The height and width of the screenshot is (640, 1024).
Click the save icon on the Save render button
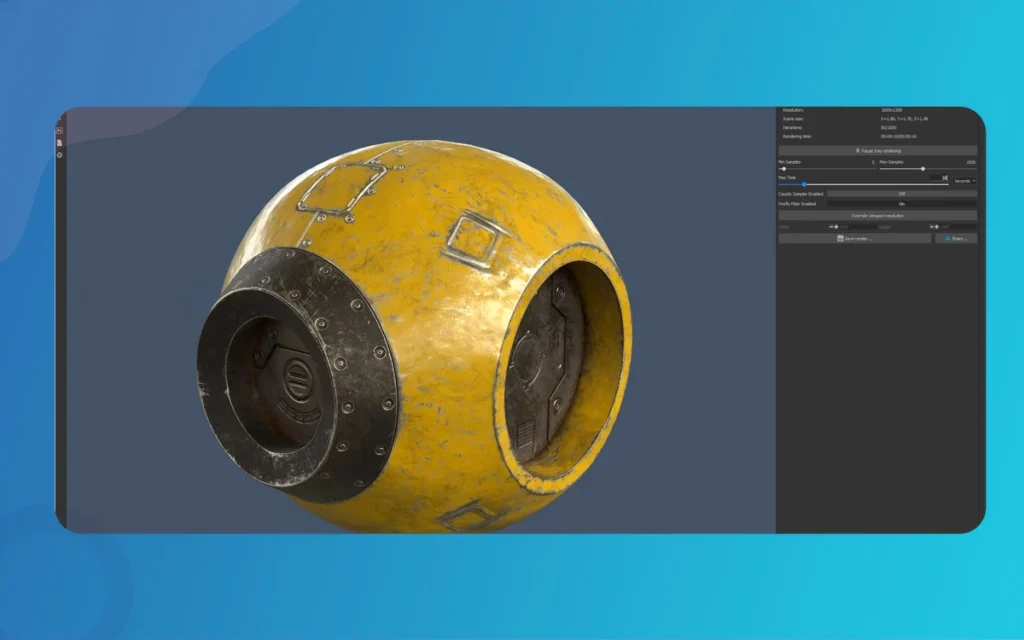840,238
